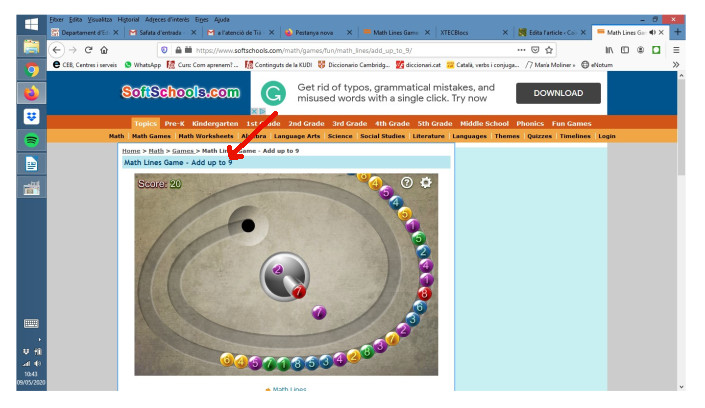The height and width of the screenshot is (408, 705).
Task: Switch to the XTECBlocs tab
Action: tap(467, 32)
